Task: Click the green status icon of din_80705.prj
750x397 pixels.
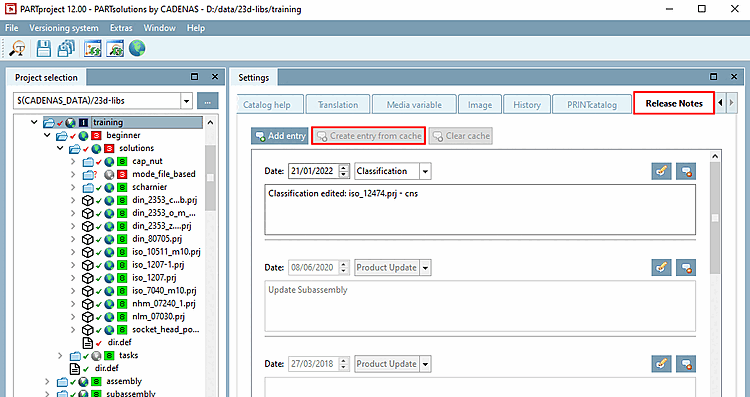Action: [122, 239]
